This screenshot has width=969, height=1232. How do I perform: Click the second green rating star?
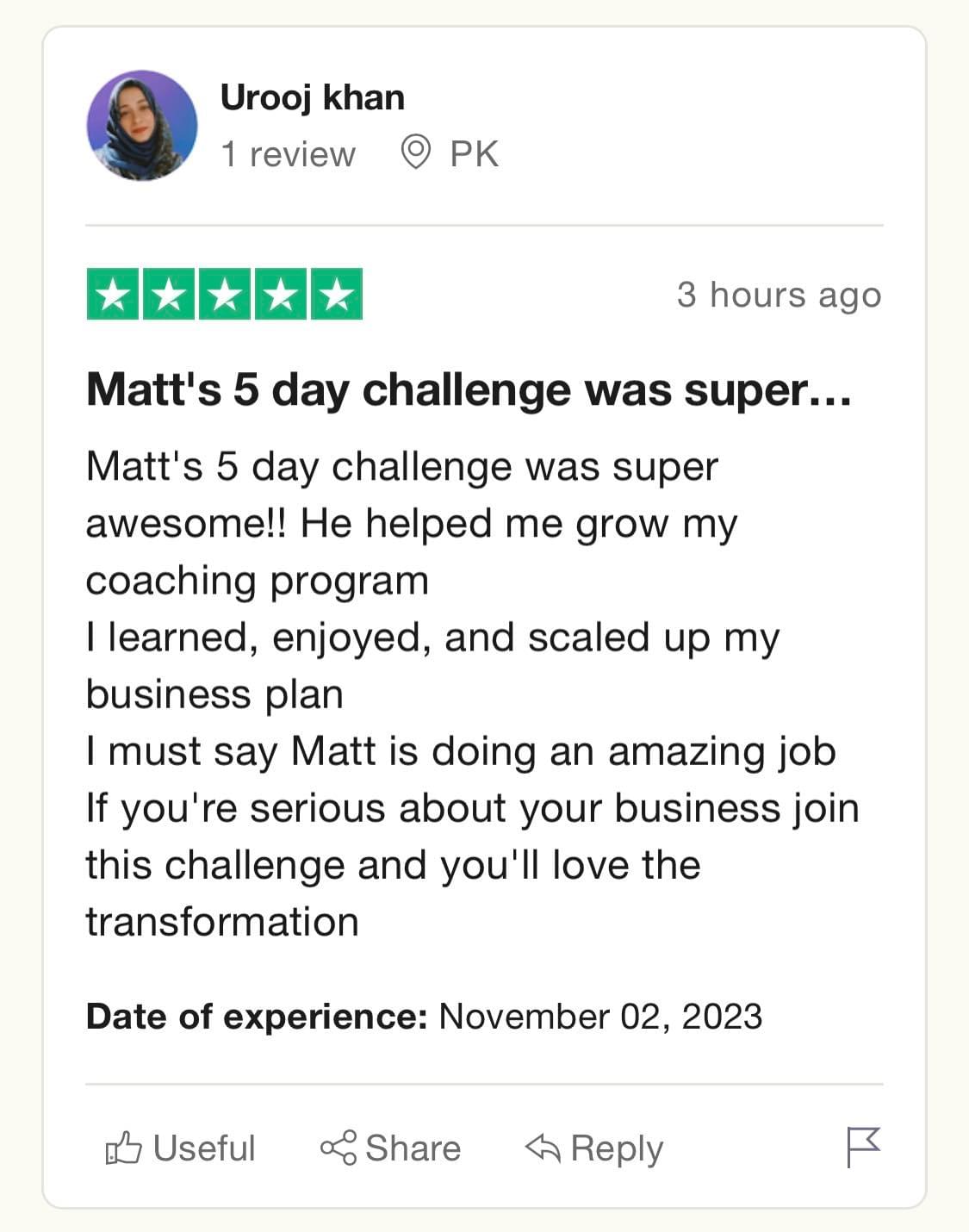click(x=169, y=295)
